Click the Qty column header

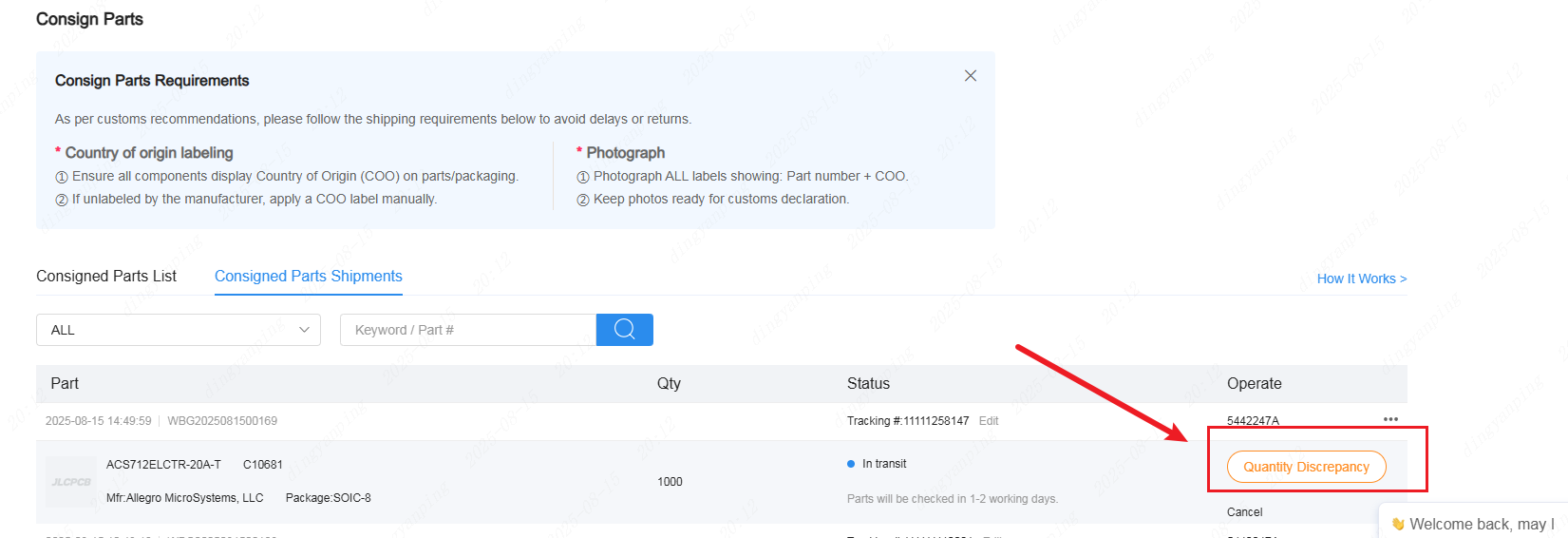(669, 383)
